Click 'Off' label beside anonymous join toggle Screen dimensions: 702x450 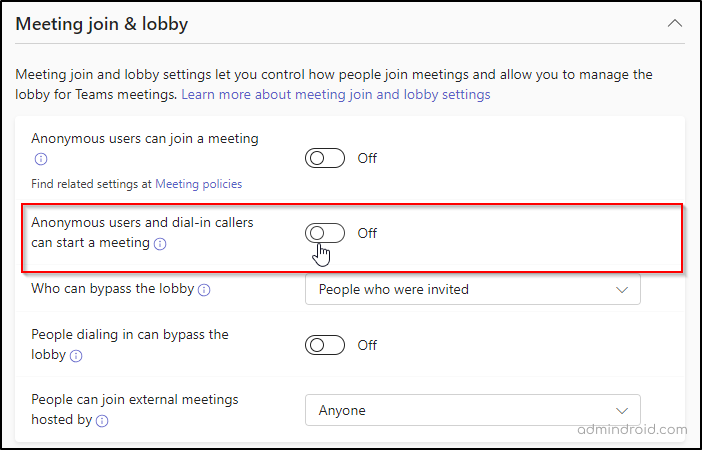tap(367, 158)
